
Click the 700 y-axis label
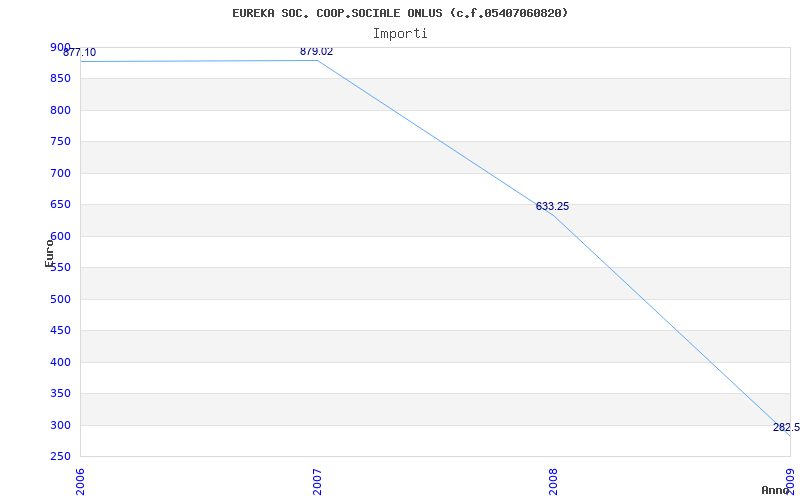point(60,173)
